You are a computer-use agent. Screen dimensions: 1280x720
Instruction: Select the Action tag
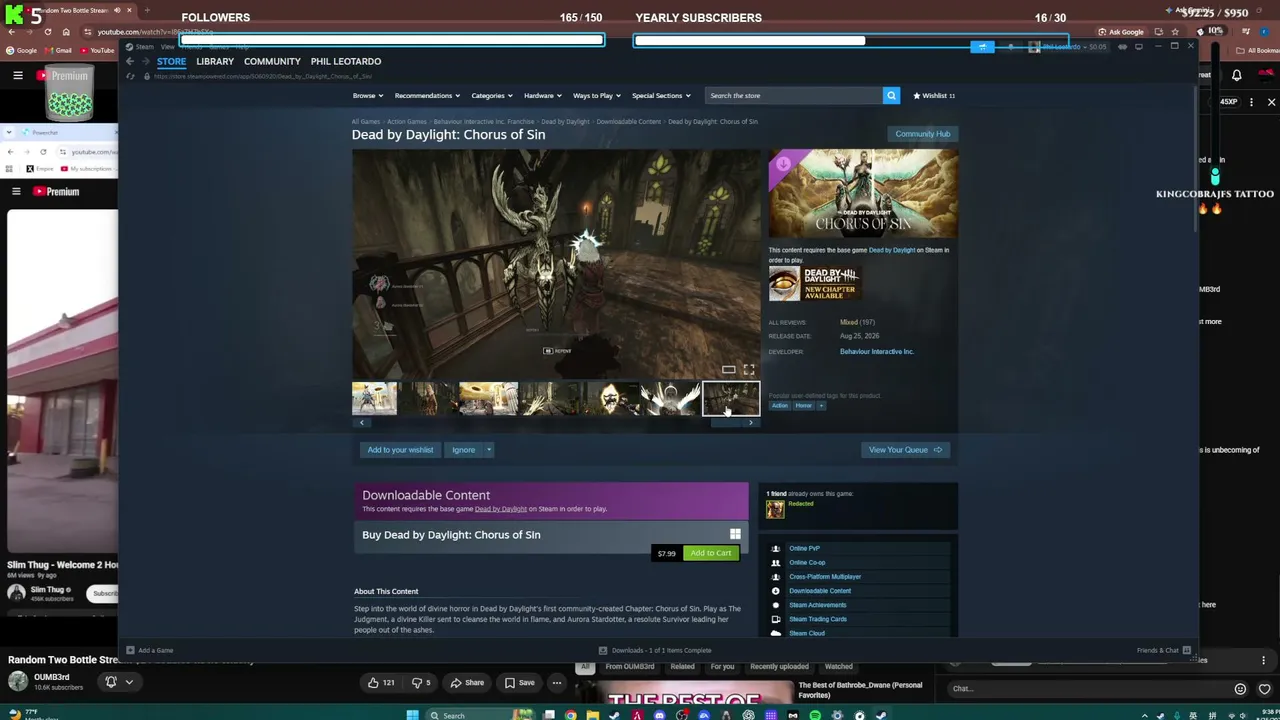tap(780, 406)
